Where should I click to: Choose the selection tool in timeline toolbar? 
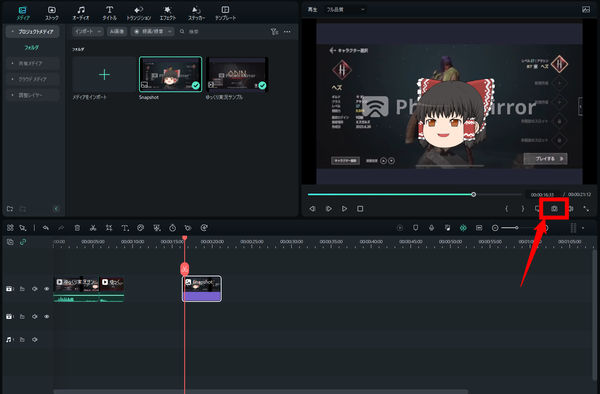23,228
